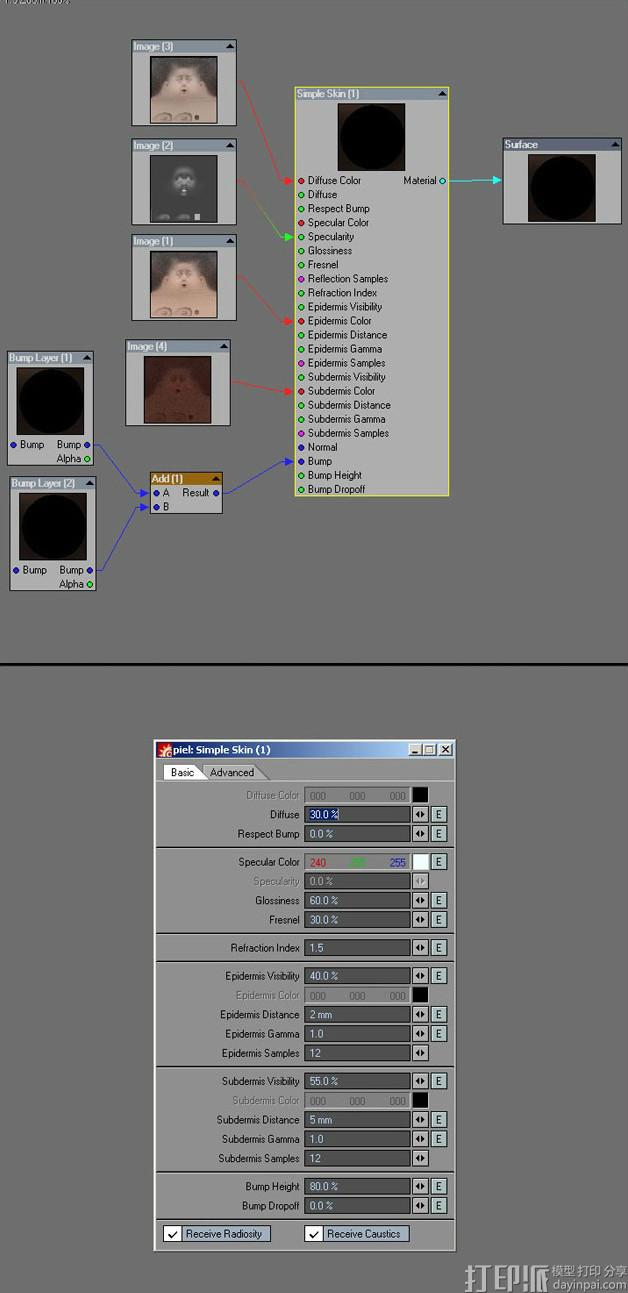The image size is (628, 1293).
Task: Click the Reflection Samples input socket
Action: coord(301,279)
